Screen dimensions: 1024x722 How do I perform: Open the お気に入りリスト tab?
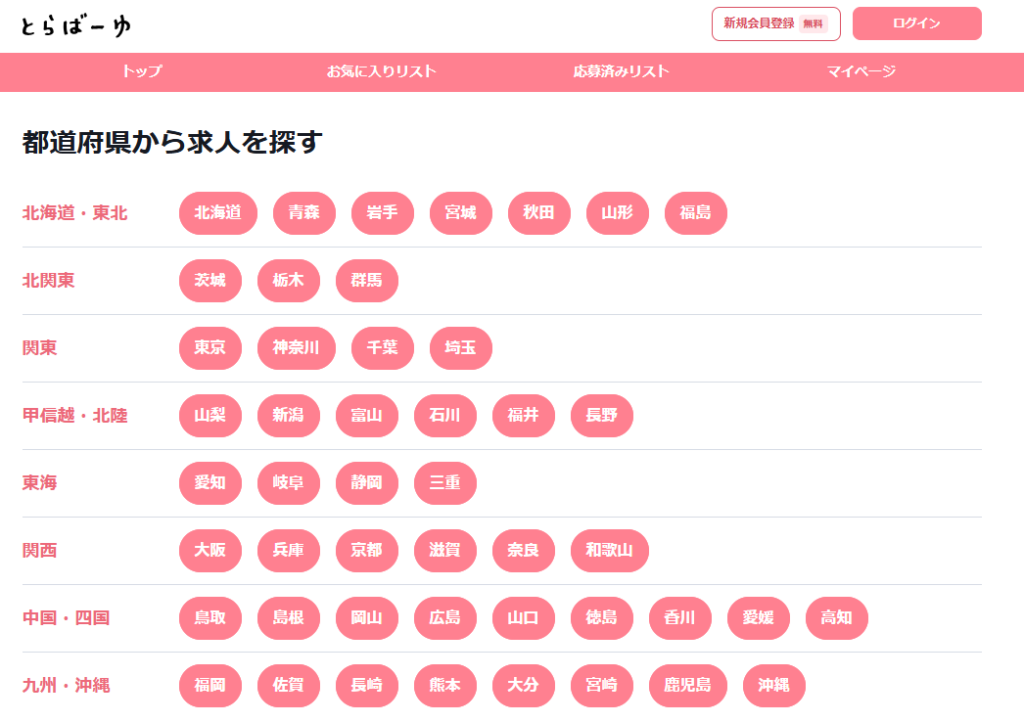381,71
